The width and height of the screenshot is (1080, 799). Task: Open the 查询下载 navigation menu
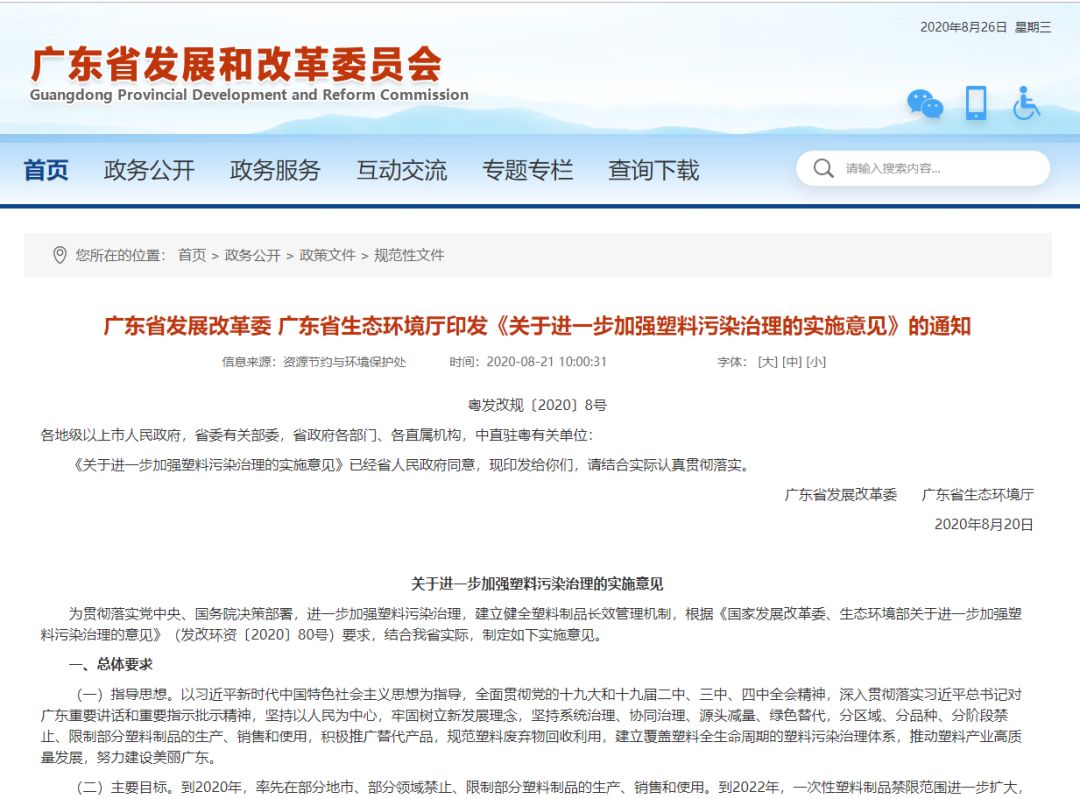click(654, 169)
